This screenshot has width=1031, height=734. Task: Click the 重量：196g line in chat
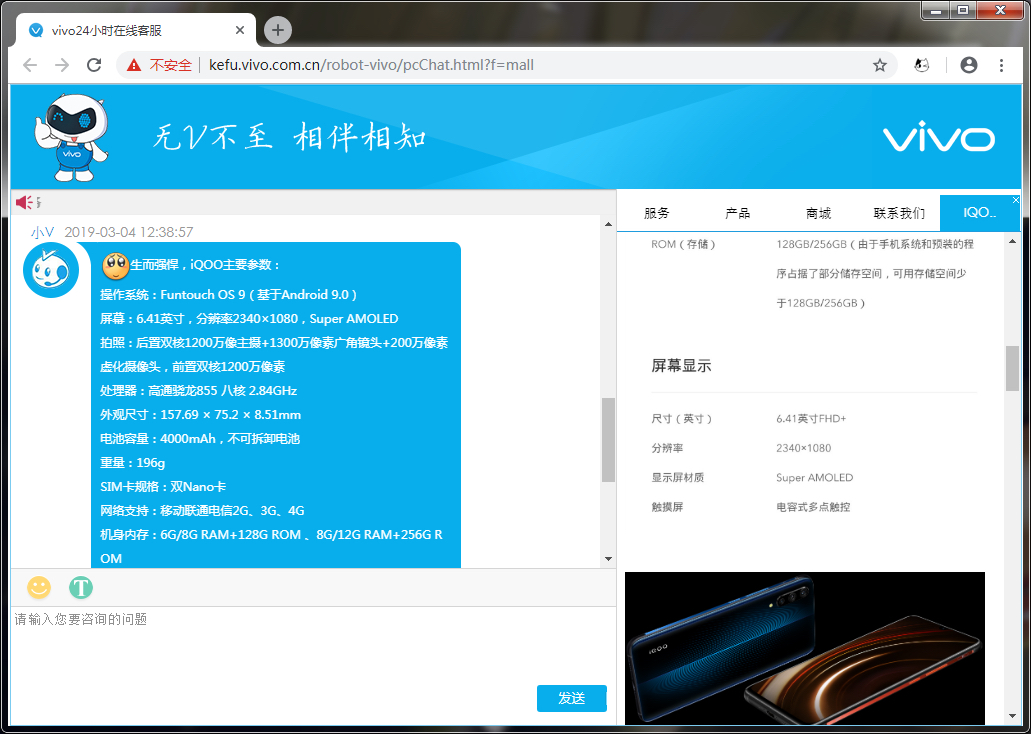(x=132, y=462)
